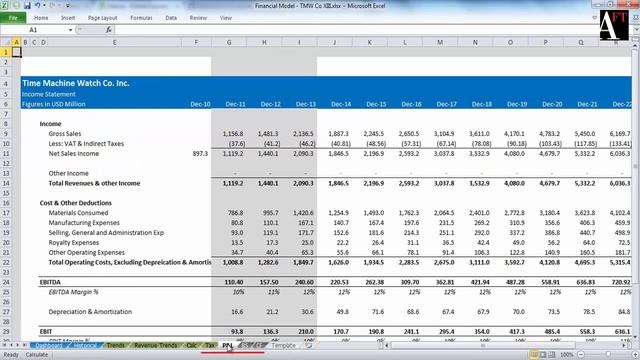Switch to the Tax sheet tab
Screen dimensions: 640x360
[209, 346]
